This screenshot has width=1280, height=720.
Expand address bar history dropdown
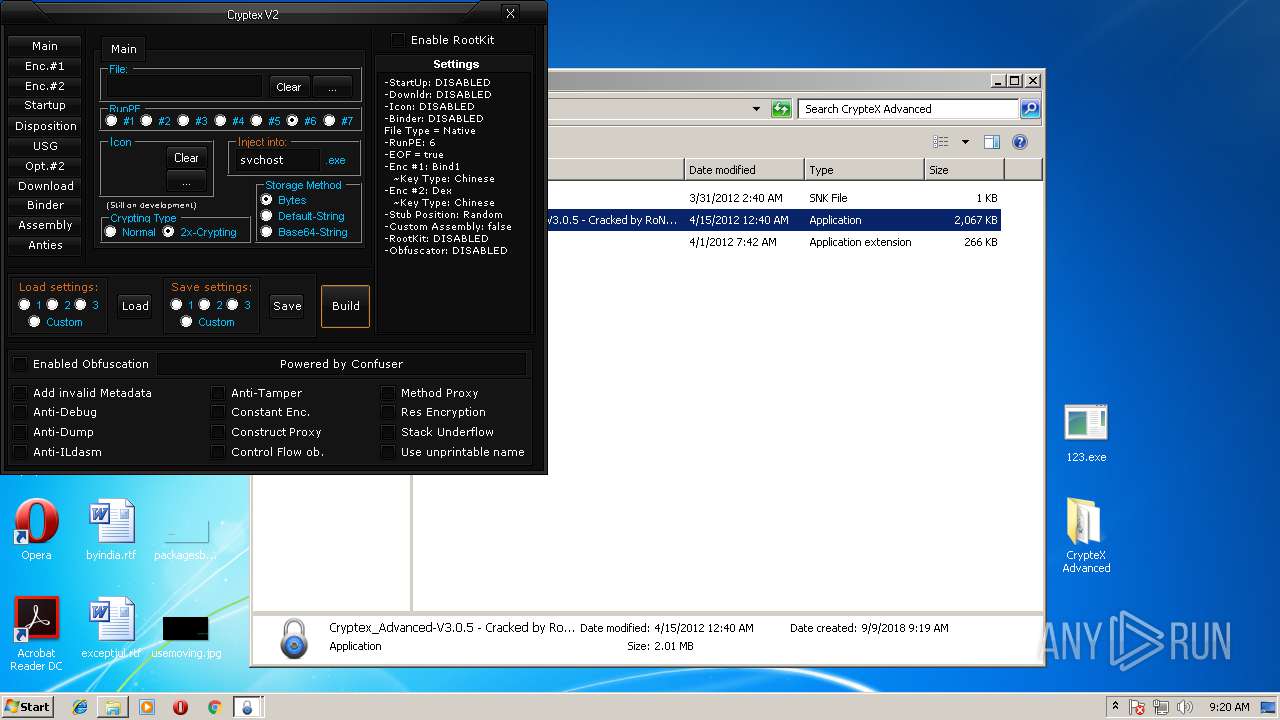click(x=756, y=109)
